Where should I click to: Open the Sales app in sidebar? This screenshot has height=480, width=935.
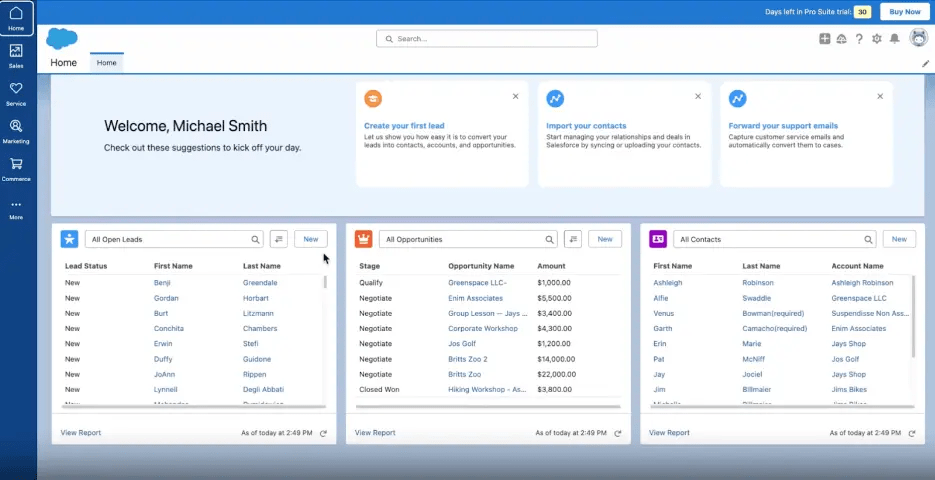(x=16, y=55)
